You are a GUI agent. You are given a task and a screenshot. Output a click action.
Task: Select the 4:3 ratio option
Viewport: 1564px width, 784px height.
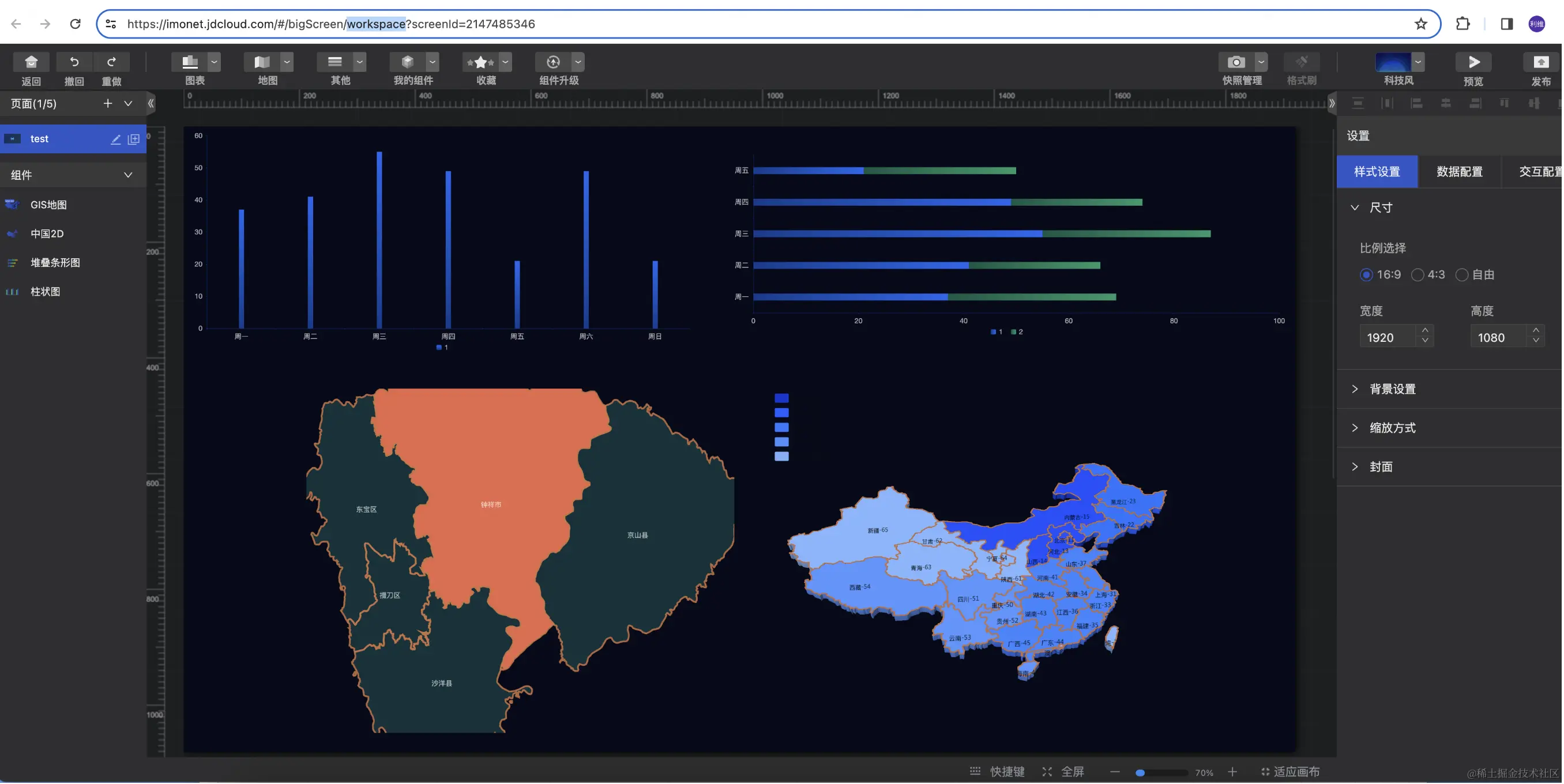(x=1417, y=275)
